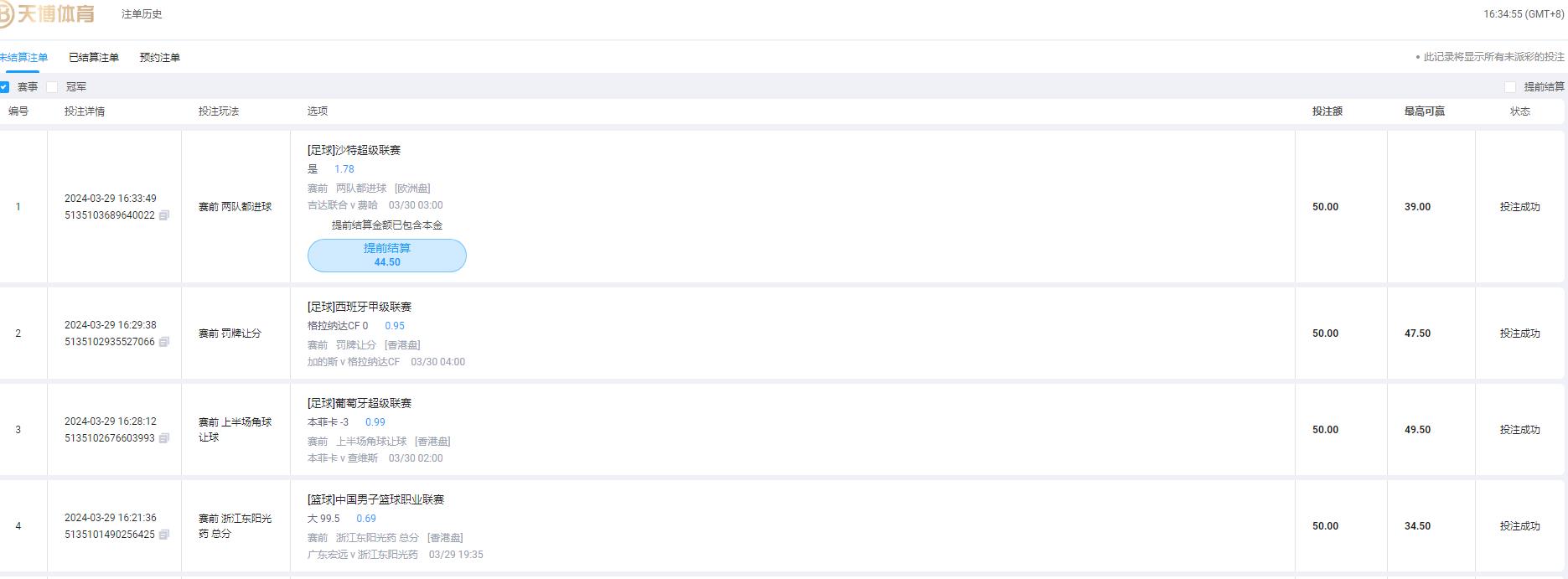
Task: Copy bet ID 5135102676603993
Action: pyautogui.click(x=164, y=438)
